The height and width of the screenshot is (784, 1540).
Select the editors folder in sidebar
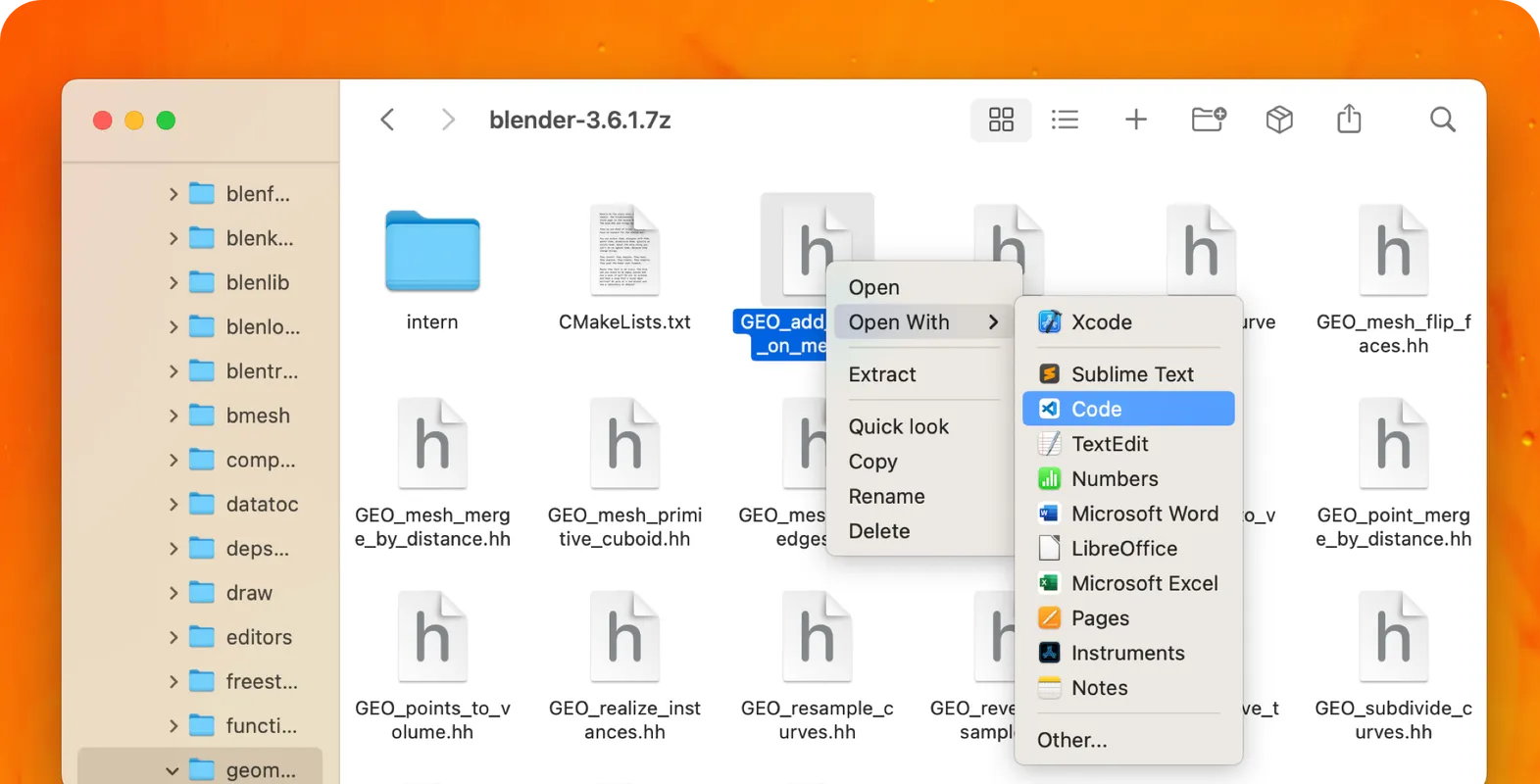point(258,637)
